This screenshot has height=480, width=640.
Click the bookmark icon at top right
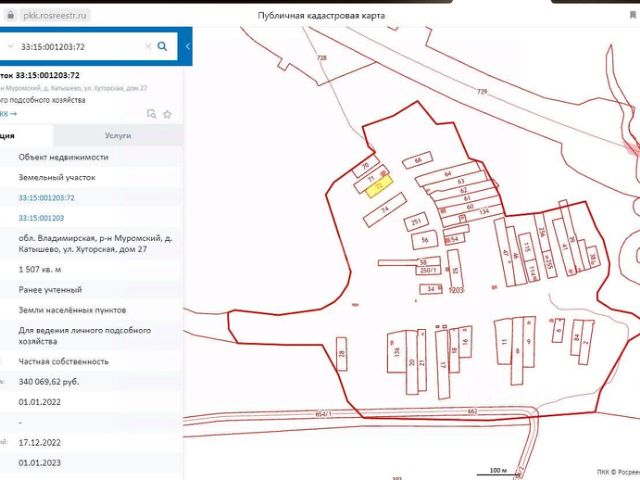pos(633,15)
